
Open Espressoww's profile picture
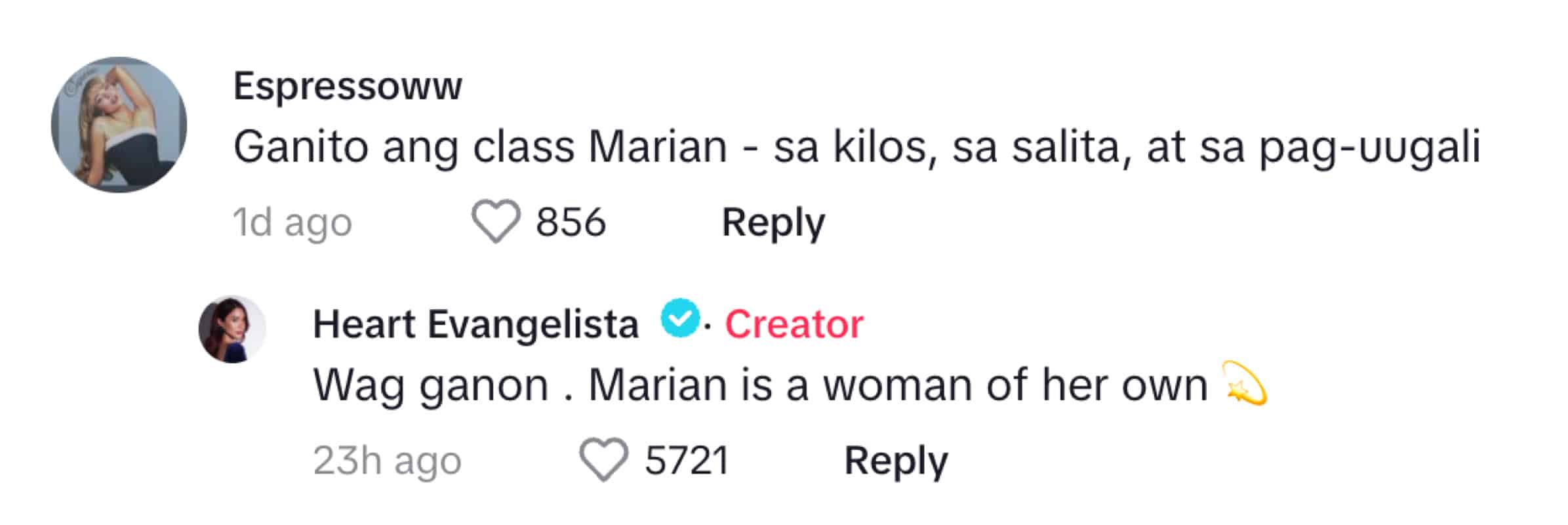tap(119, 125)
